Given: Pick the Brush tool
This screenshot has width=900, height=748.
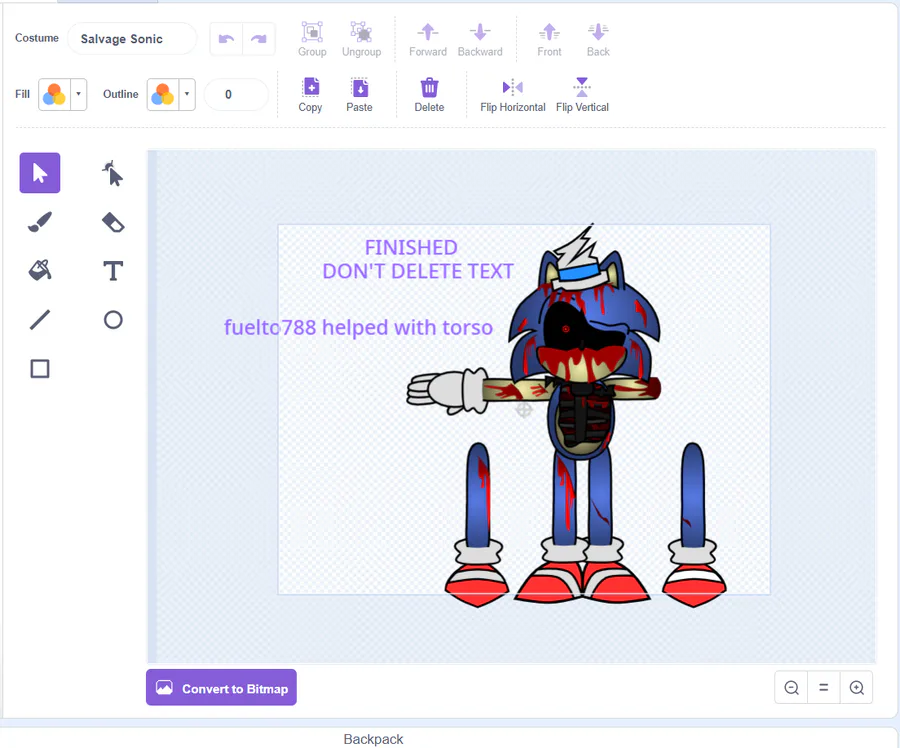Looking at the screenshot, I should (x=40, y=222).
